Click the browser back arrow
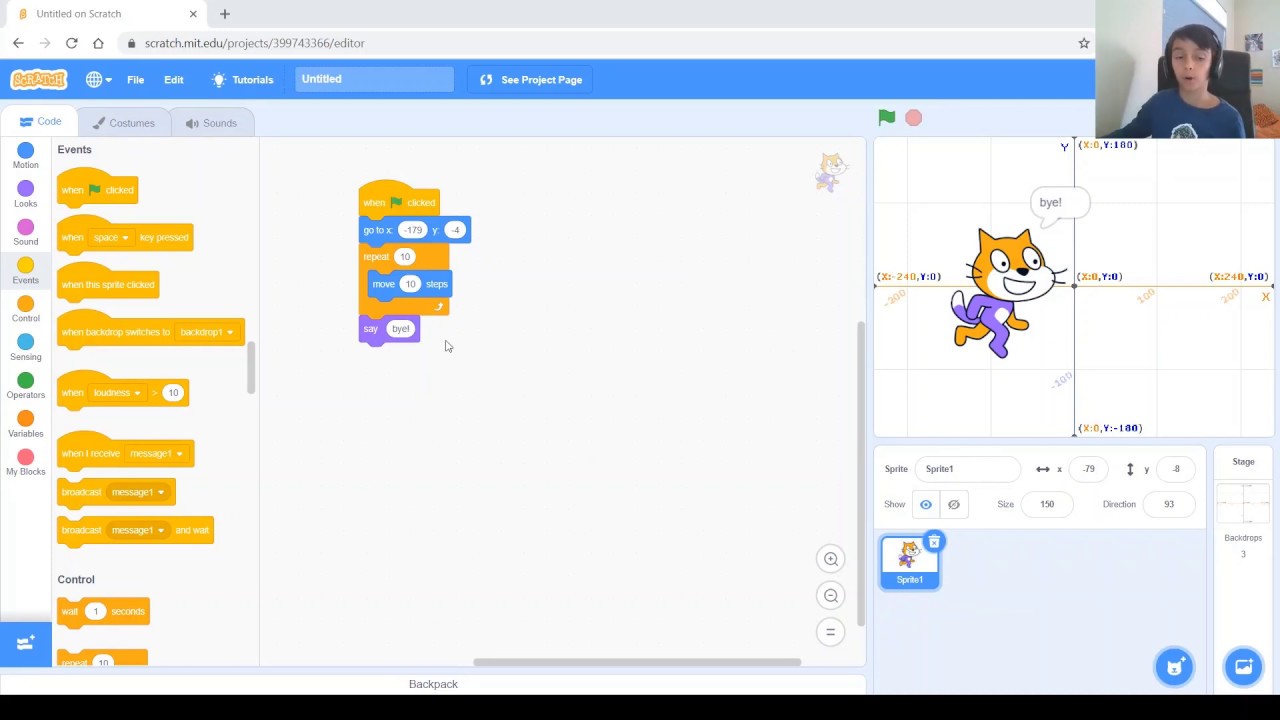Image resolution: width=1280 pixels, height=720 pixels. click(x=18, y=43)
